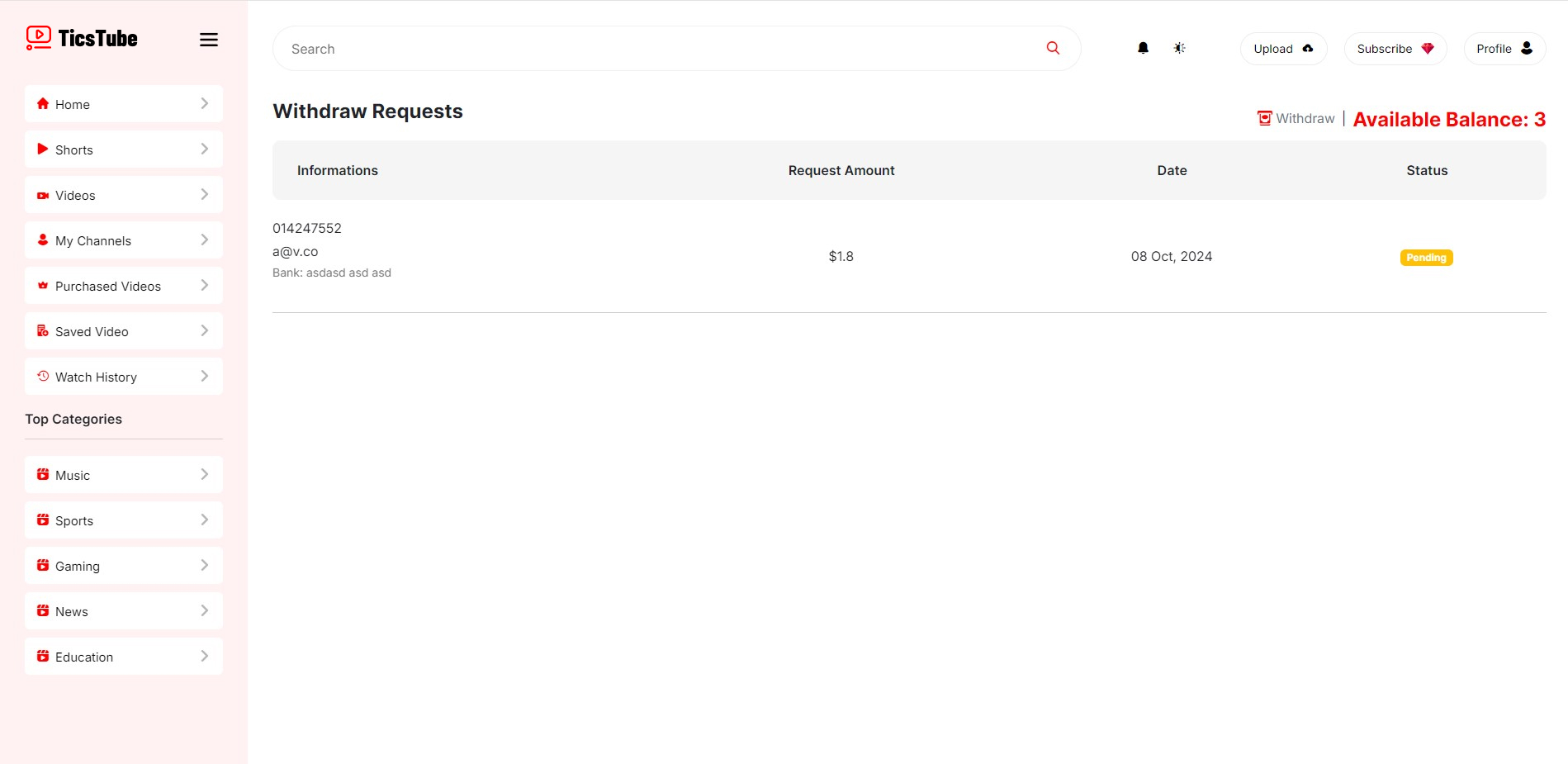
Task: Click the search magnifier icon
Action: point(1053,48)
